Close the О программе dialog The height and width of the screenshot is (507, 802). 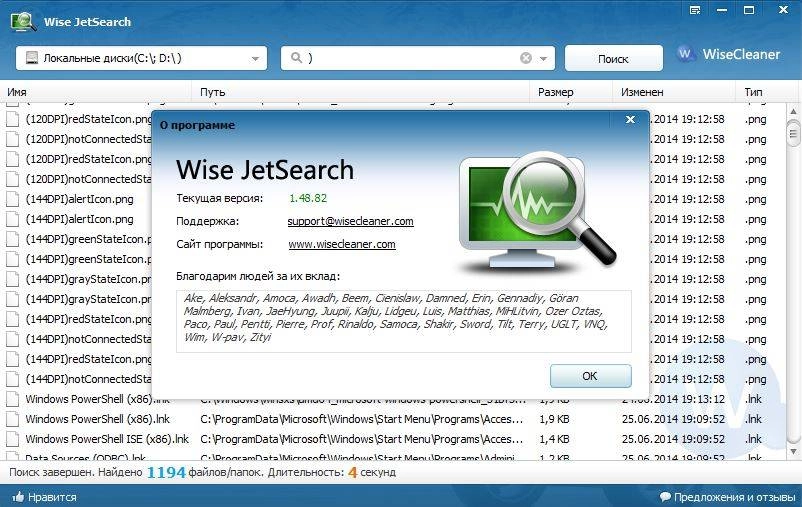pyautogui.click(x=630, y=120)
